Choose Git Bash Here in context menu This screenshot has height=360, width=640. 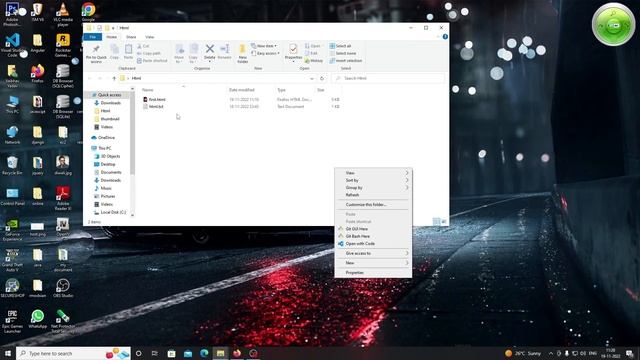(373, 236)
